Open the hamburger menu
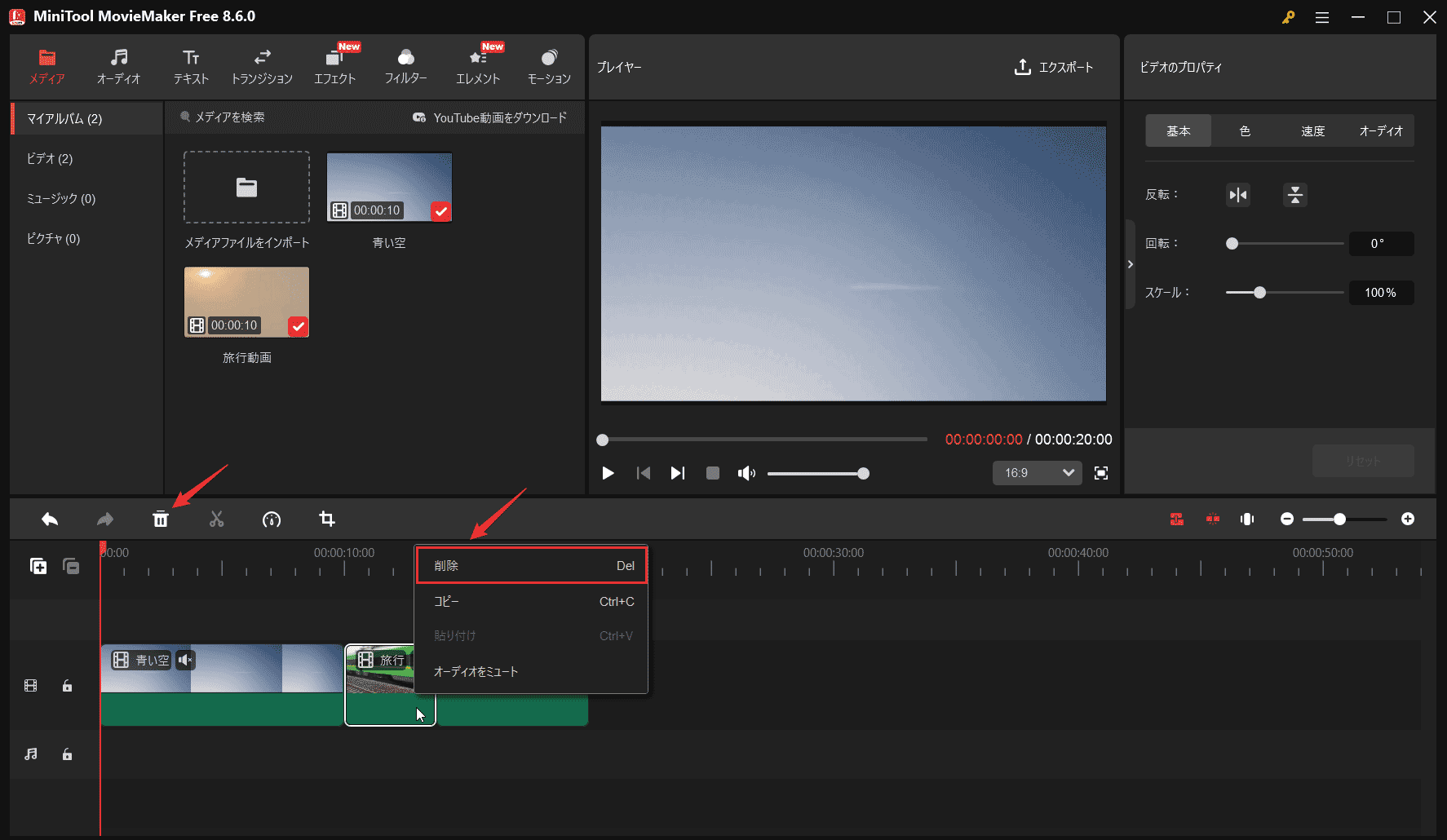The width and height of the screenshot is (1447, 840). 1322,16
